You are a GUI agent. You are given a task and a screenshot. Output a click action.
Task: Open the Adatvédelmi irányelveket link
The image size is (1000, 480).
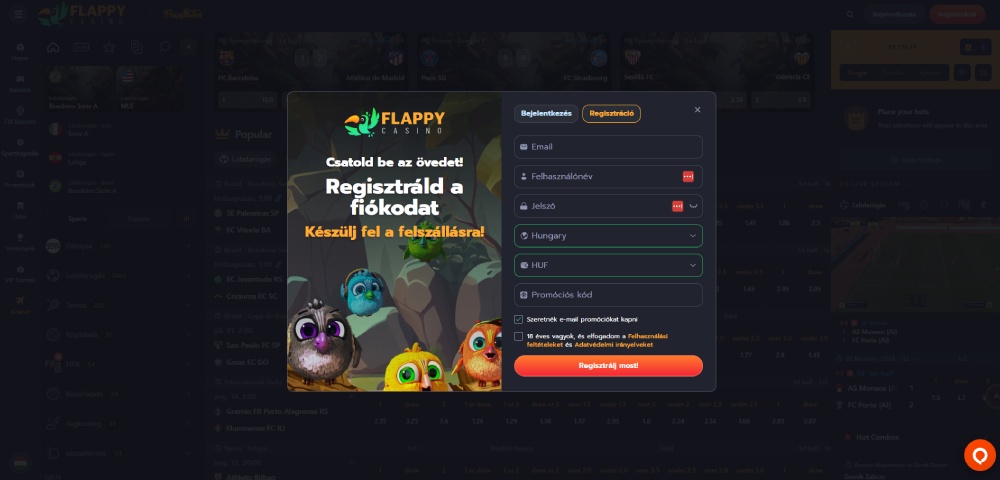point(614,345)
